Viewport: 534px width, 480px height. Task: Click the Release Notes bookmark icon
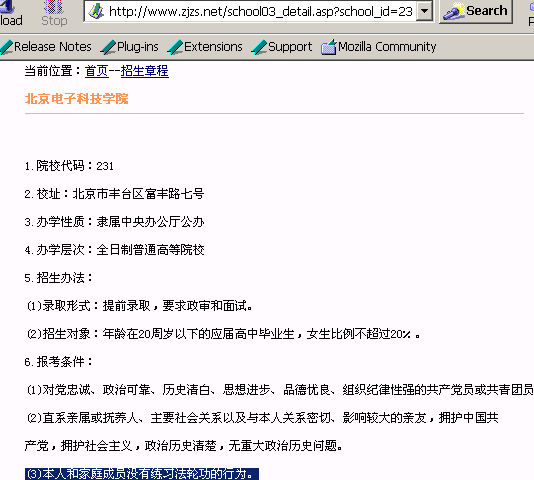[x=7, y=47]
